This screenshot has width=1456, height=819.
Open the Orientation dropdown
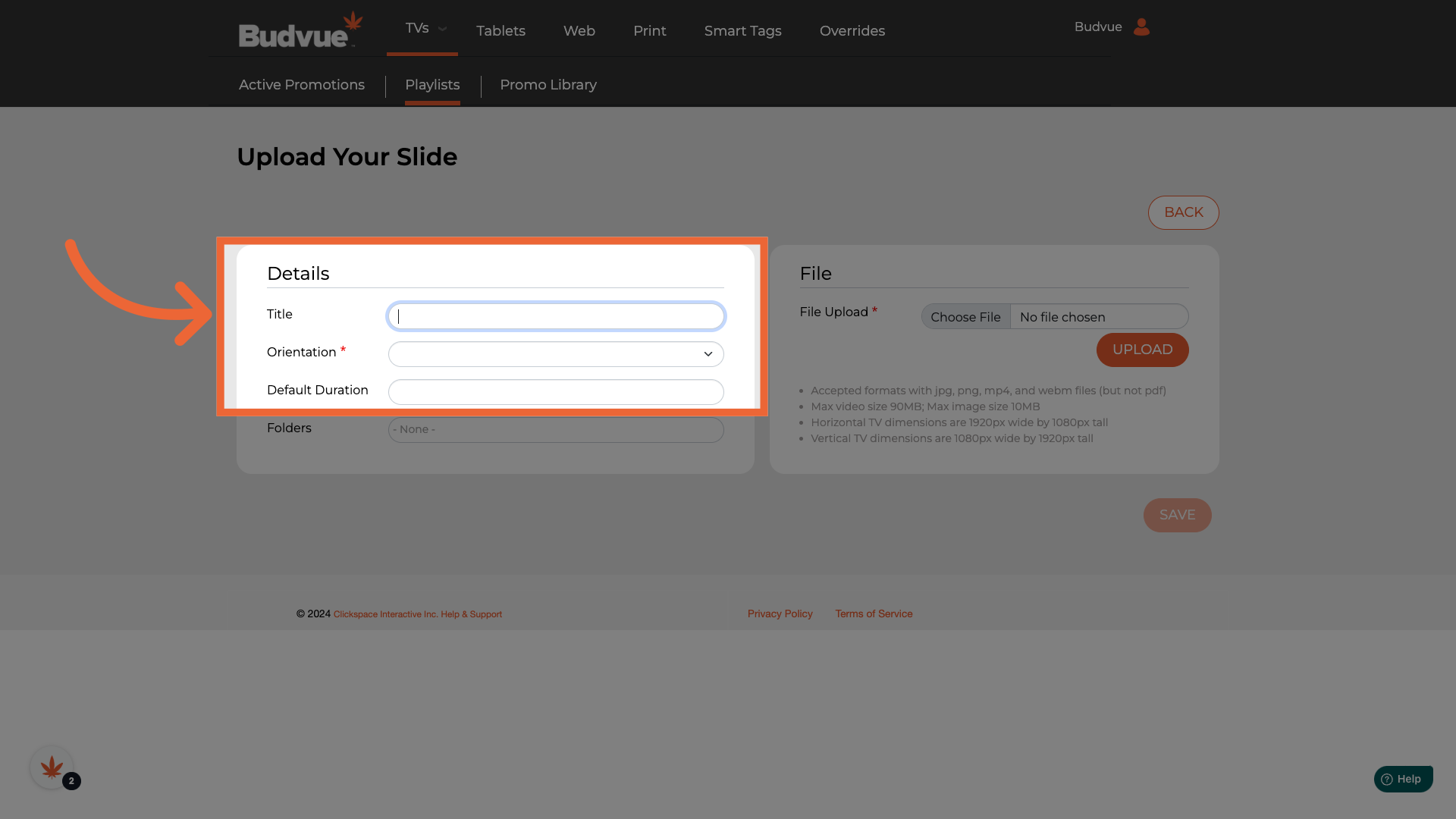point(555,354)
